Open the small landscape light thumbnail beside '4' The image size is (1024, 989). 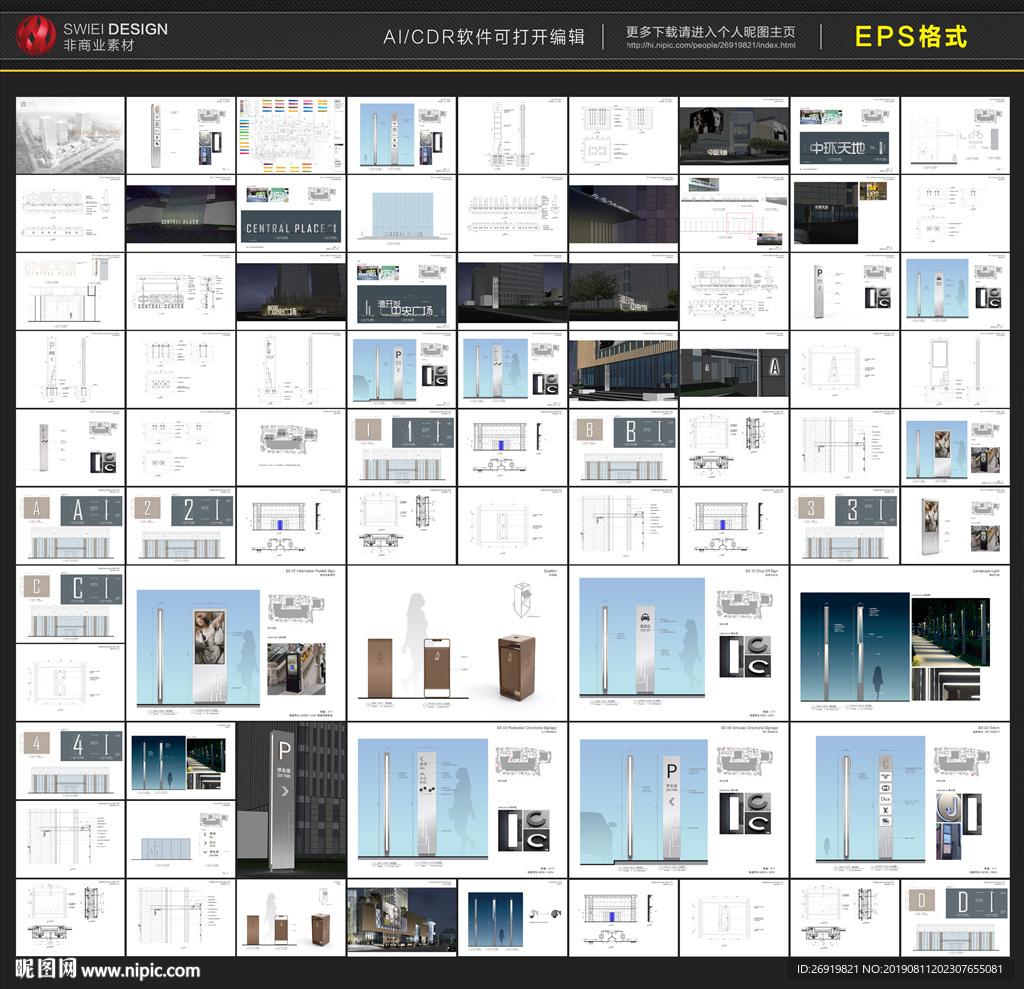pos(180,760)
